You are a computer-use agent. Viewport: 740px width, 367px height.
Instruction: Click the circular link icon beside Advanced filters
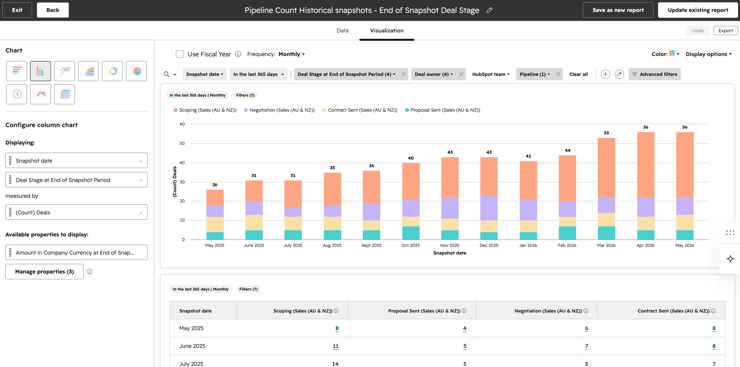pyautogui.click(x=619, y=74)
